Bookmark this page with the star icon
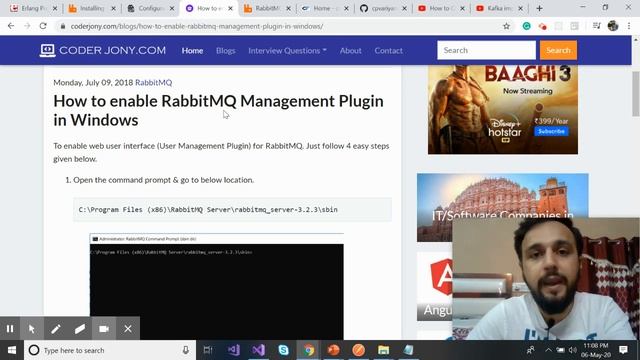 click(506, 26)
